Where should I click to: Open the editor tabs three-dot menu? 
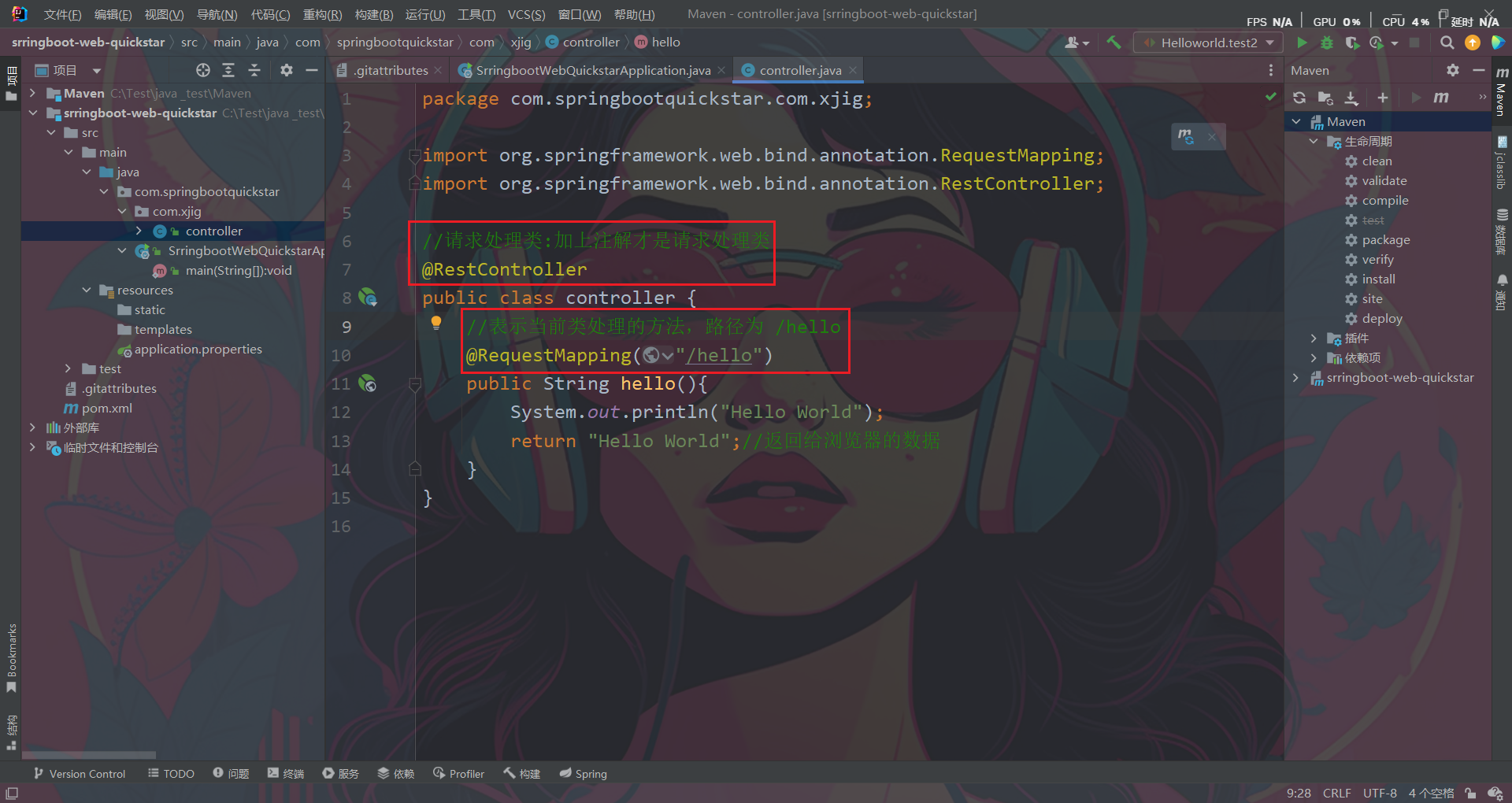coord(1270,70)
